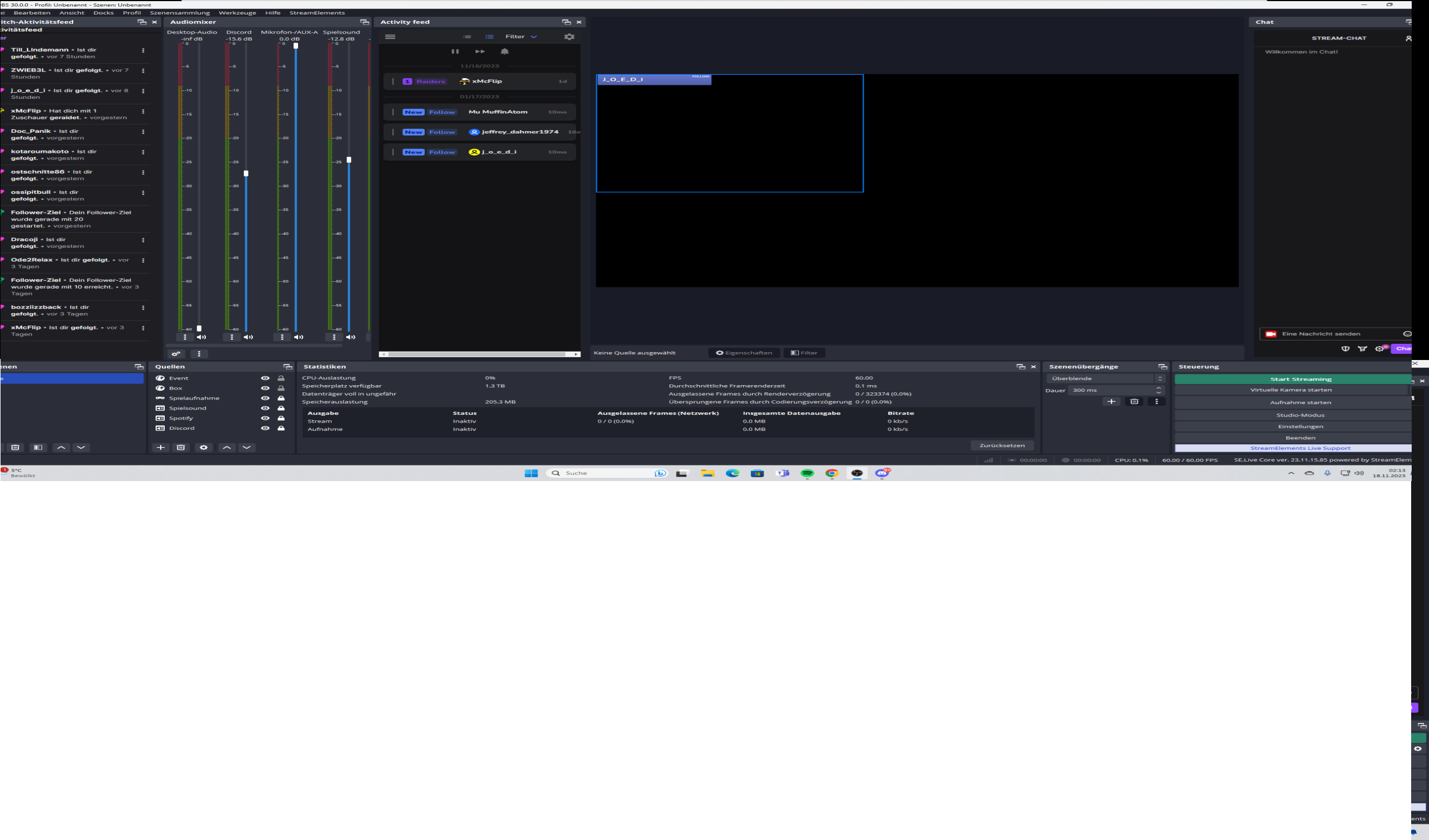Mute alerts with the bell icon
Screen dimensions: 1429x840
coord(505,51)
